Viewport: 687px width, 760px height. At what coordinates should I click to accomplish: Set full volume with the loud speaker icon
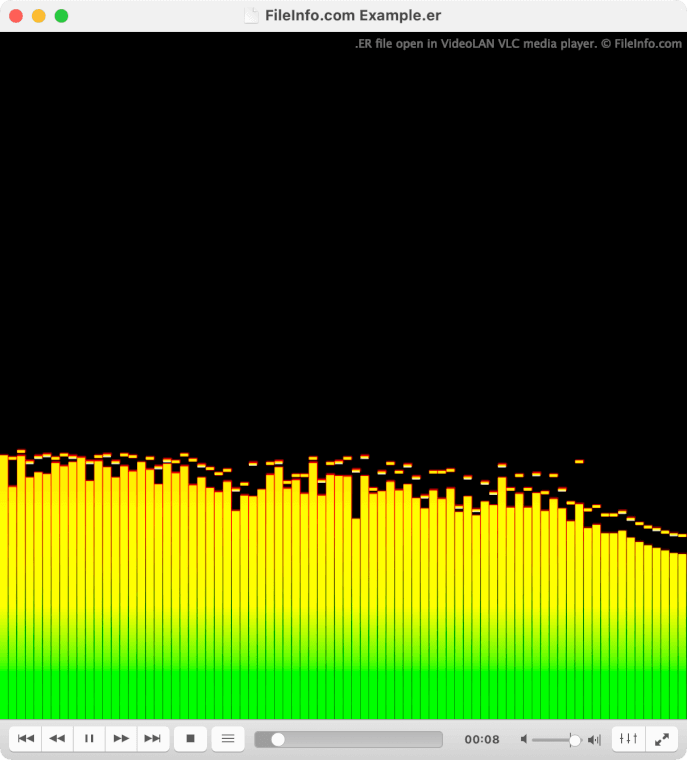(x=594, y=740)
